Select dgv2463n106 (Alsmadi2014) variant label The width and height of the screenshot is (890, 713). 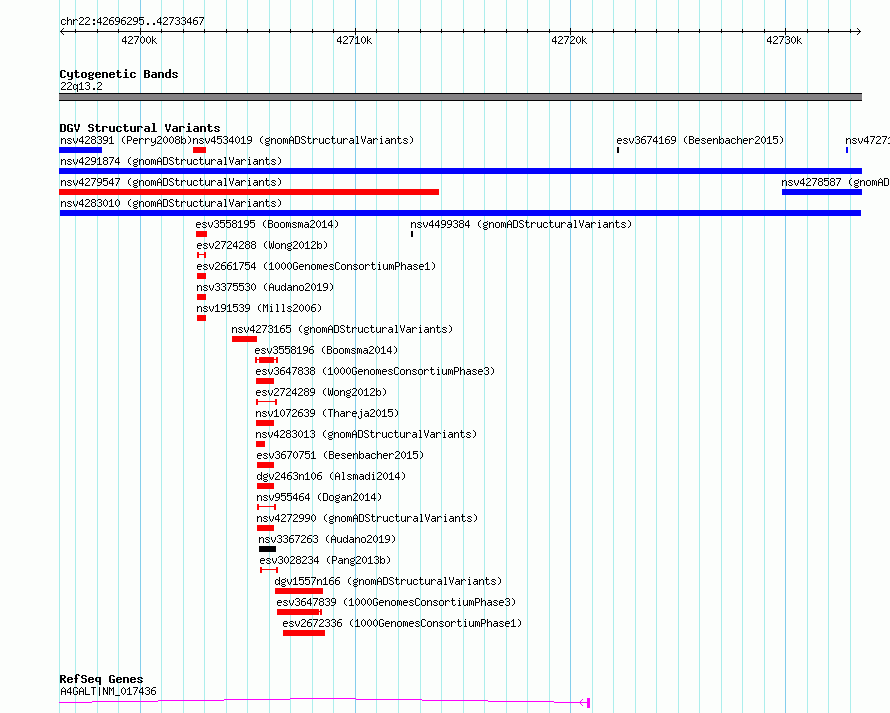click(331, 476)
